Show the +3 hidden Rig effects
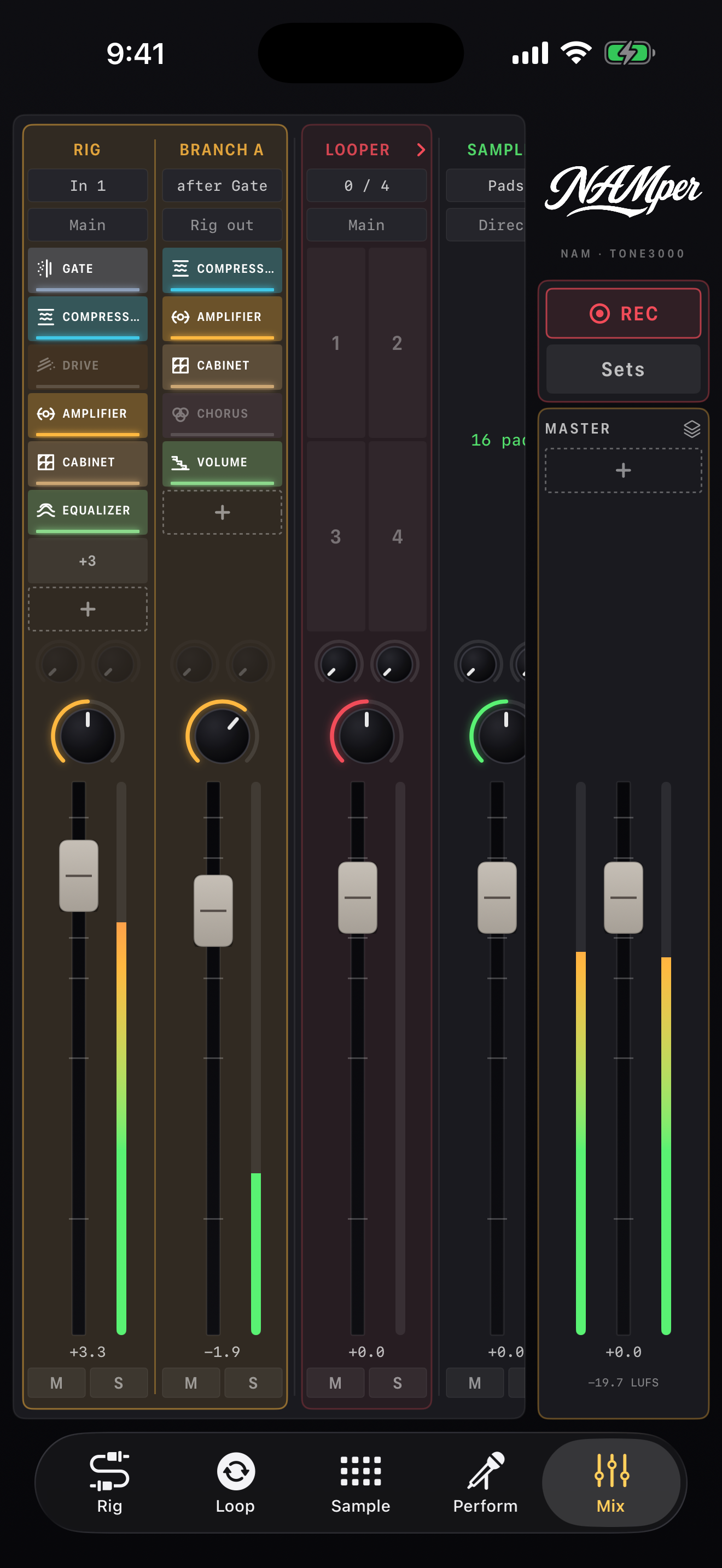The image size is (722, 1568). (x=88, y=560)
